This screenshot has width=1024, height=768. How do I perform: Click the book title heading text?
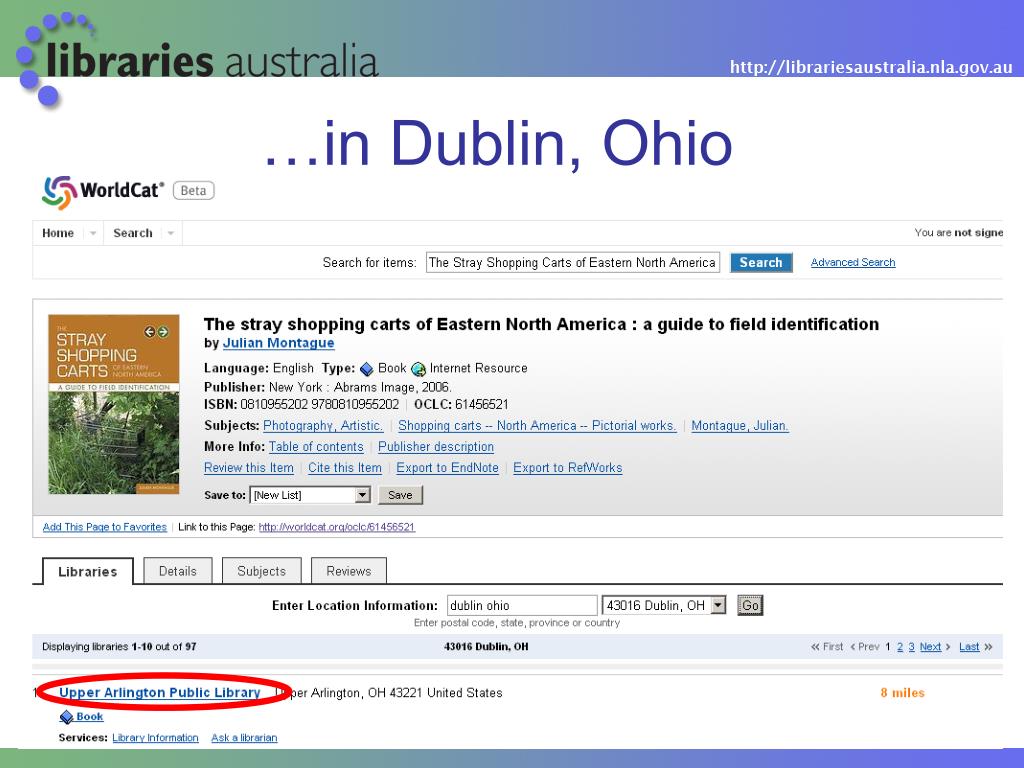pos(541,324)
